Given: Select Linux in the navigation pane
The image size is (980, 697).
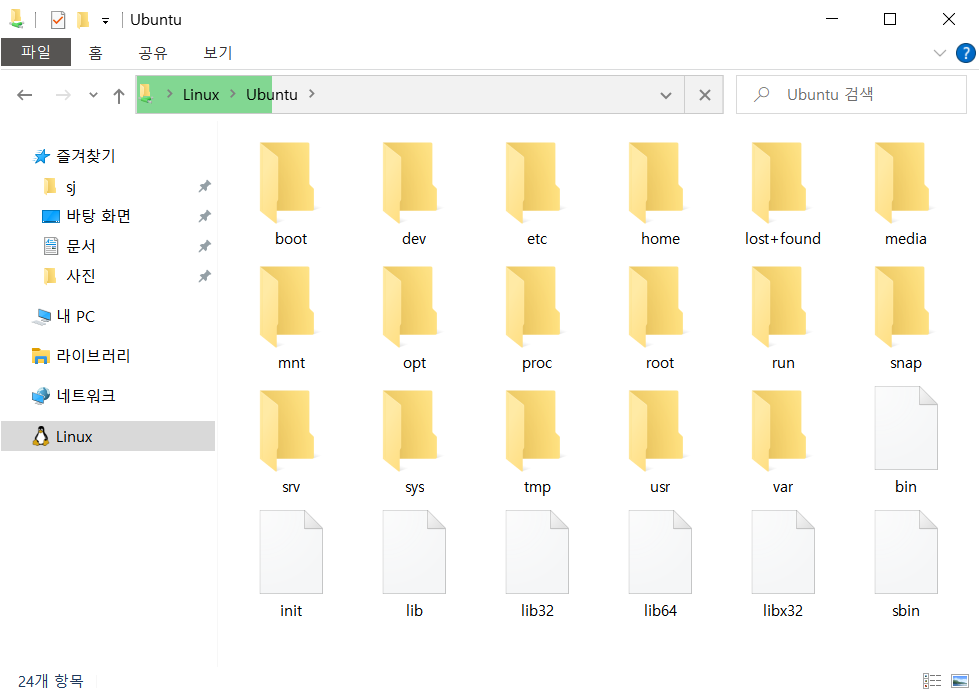Looking at the screenshot, I should (x=108, y=436).
